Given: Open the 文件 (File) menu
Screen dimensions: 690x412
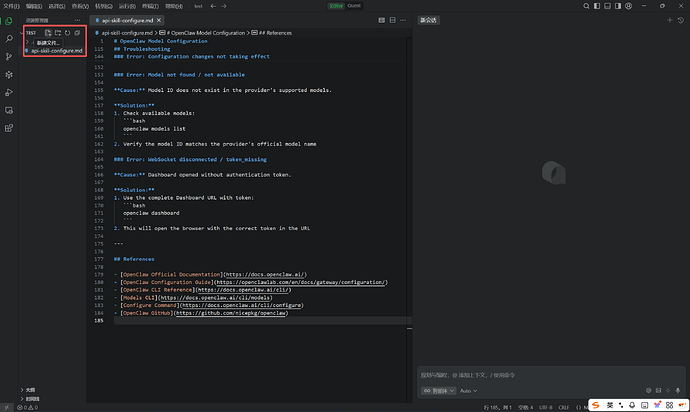Looking at the screenshot, I should [12, 6].
